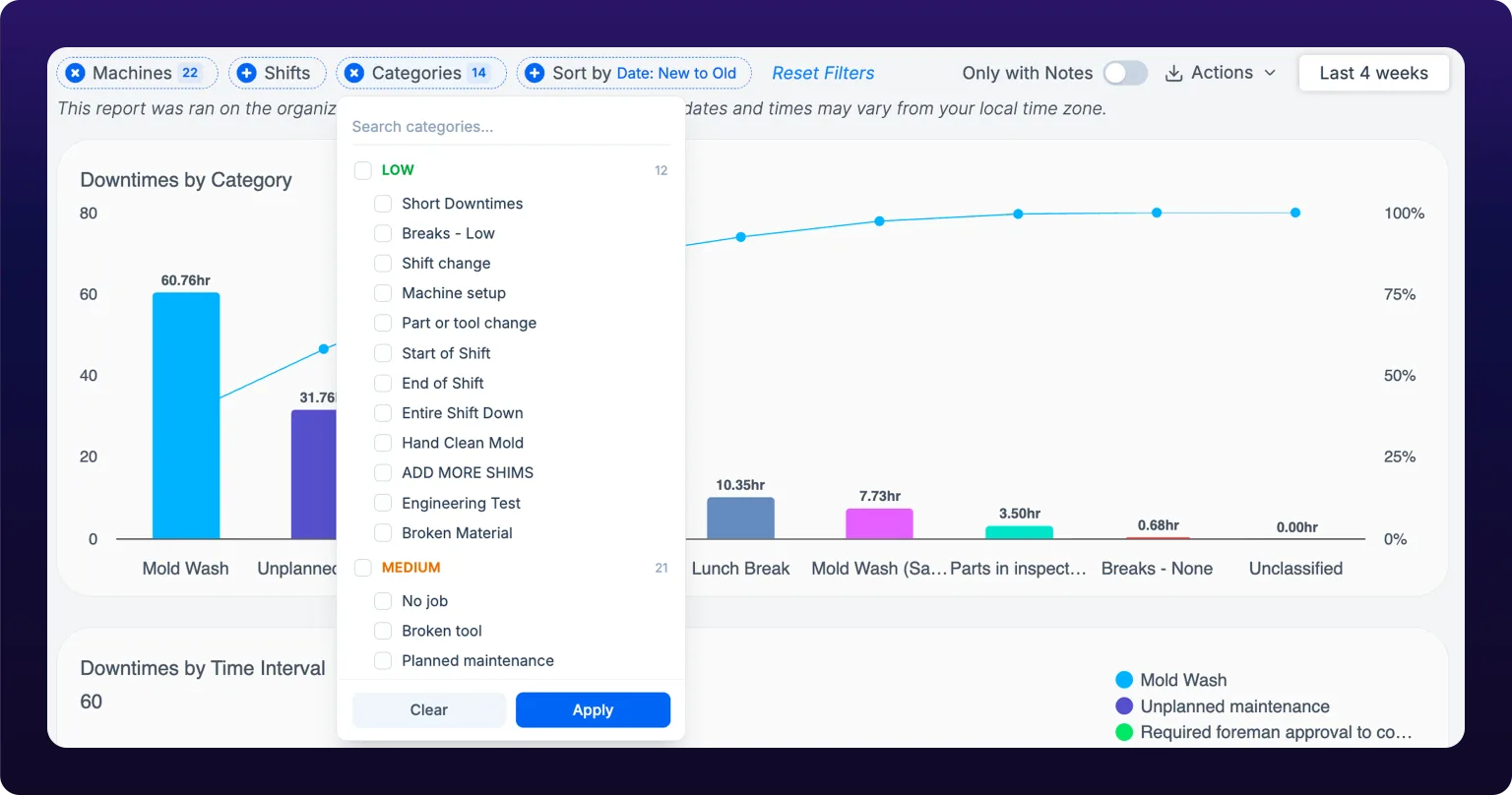Click the pink Mold Wash (Sa… 7.73hr bar

879,523
